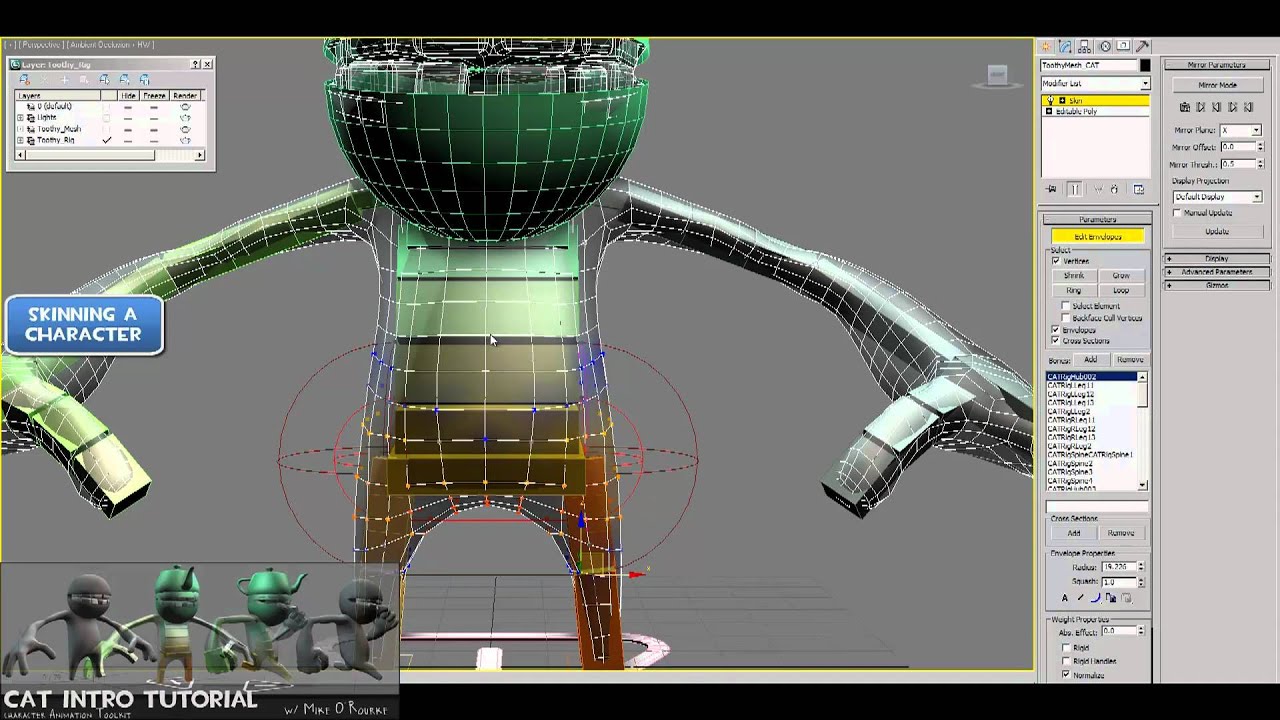This screenshot has height=720, width=1280.
Task: Open the Display command panel tab
Action: click(1123, 46)
